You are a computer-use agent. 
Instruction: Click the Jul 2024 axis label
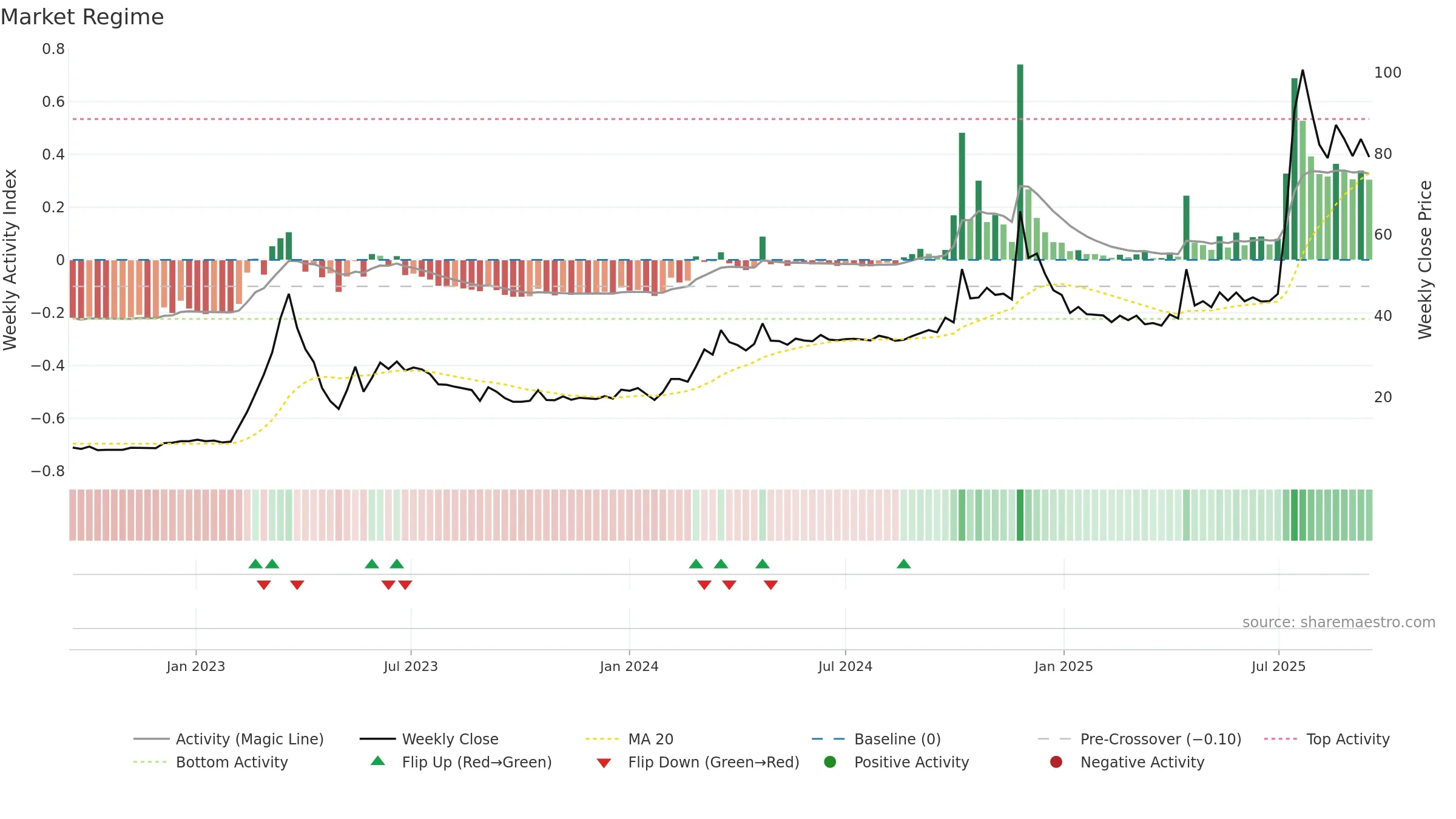point(845,666)
